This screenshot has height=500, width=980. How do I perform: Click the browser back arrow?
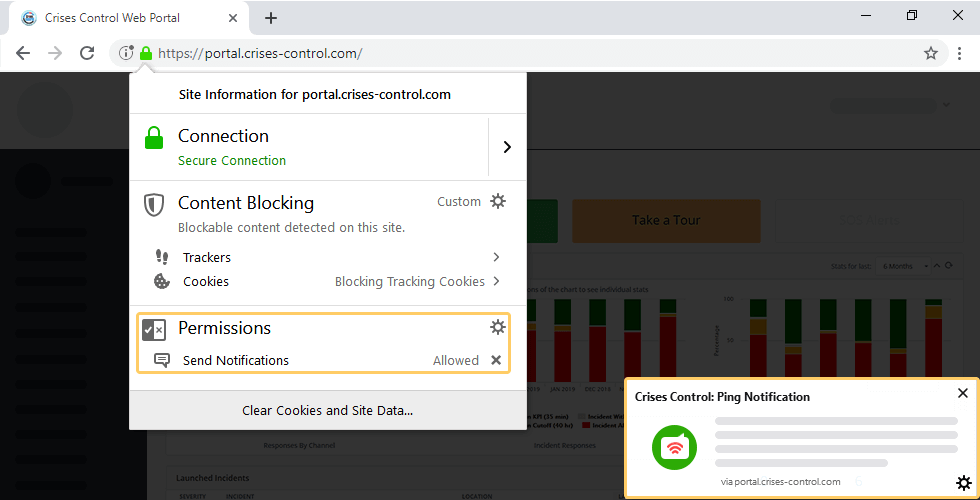pyautogui.click(x=23, y=53)
